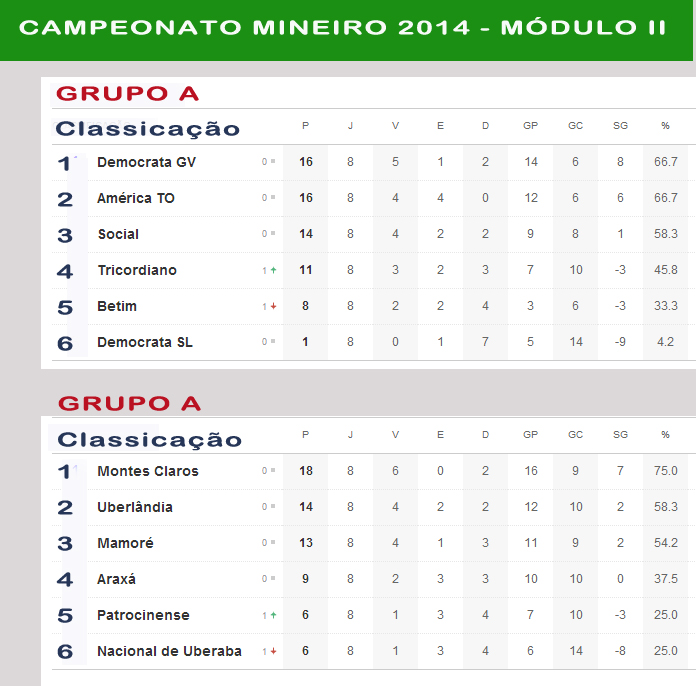This screenshot has width=696, height=686.
Task: Open the América TO team row
Action: (x=373, y=198)
